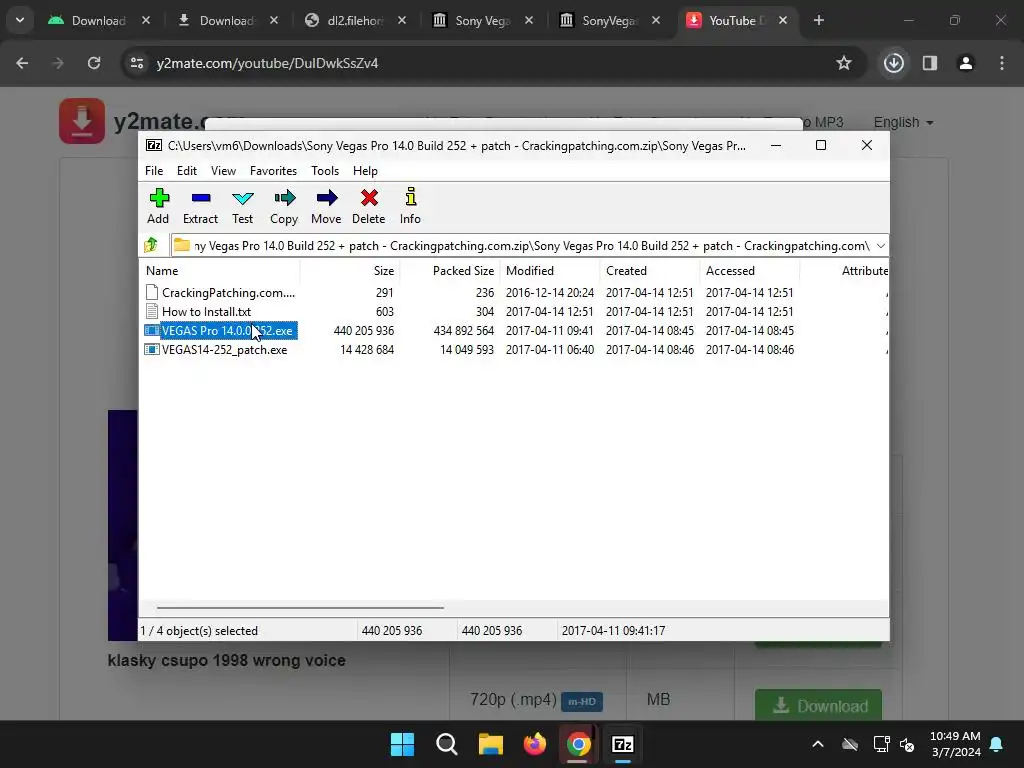Toggle the Chrome side panel icon

(x=930, y=63)
